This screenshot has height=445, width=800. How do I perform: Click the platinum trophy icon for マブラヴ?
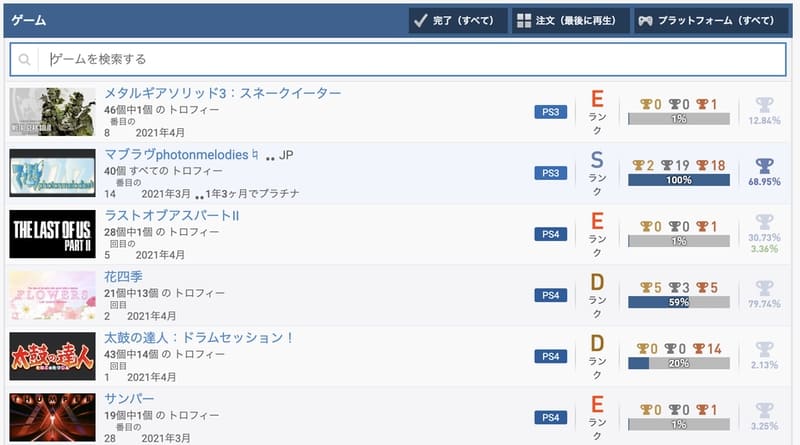tap(764, 165)
